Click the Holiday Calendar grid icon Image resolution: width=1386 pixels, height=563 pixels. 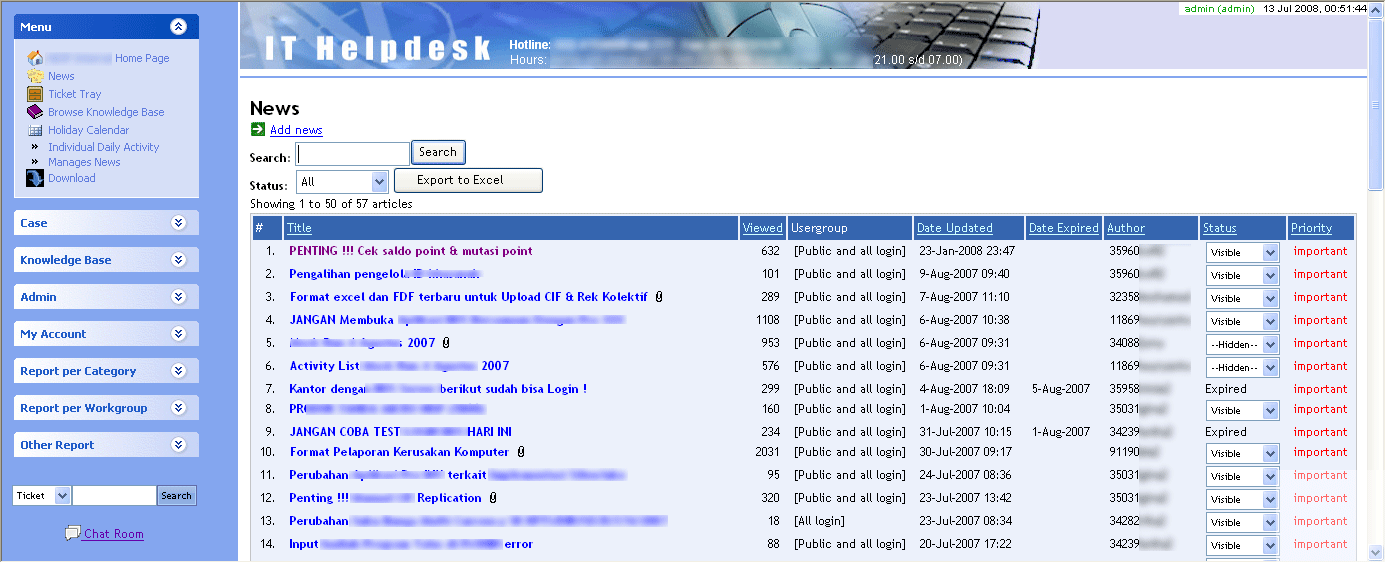(x=35, y=130)
